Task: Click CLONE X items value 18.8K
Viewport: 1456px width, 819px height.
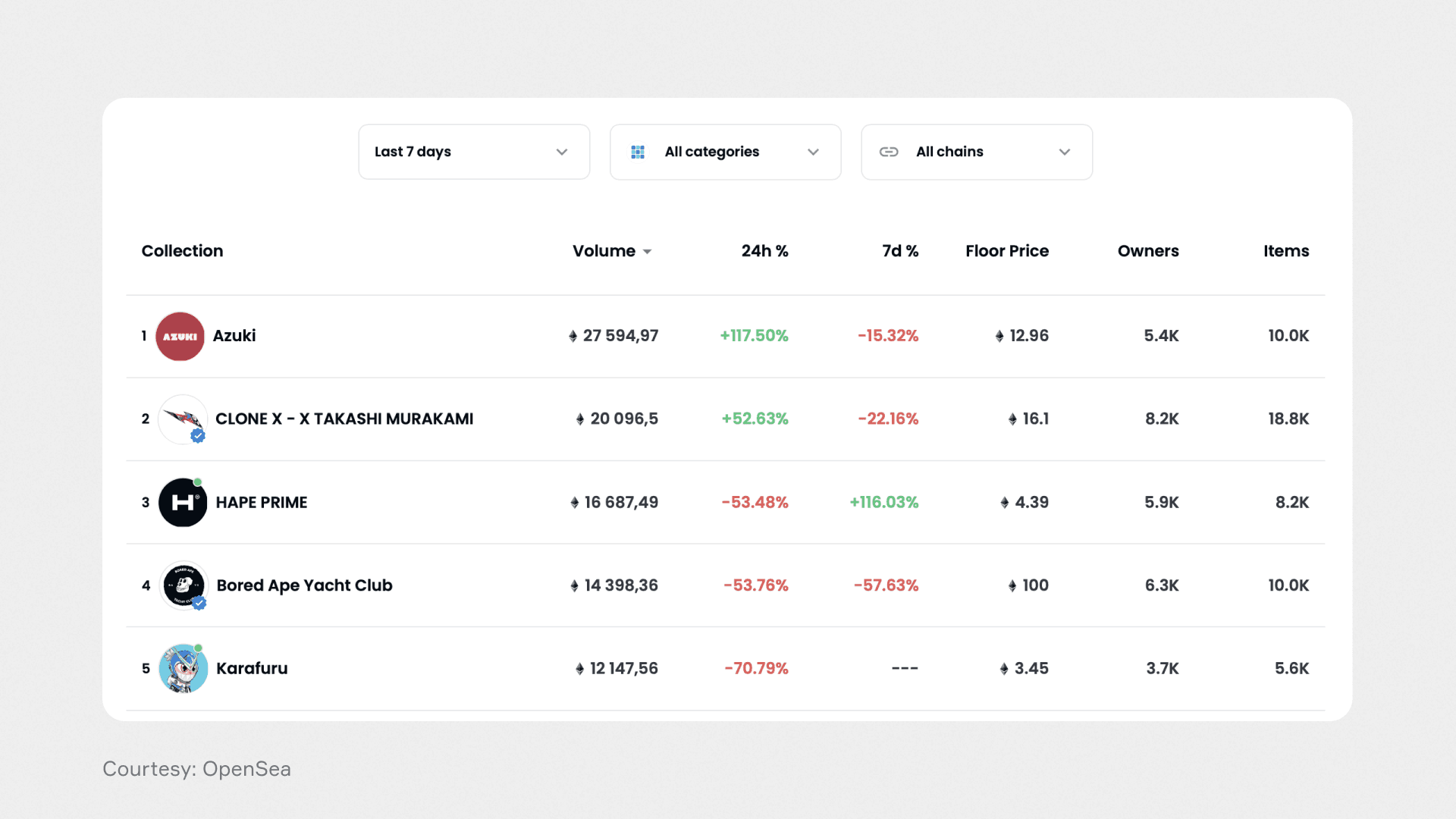Action: click(x=1288, y=419)
